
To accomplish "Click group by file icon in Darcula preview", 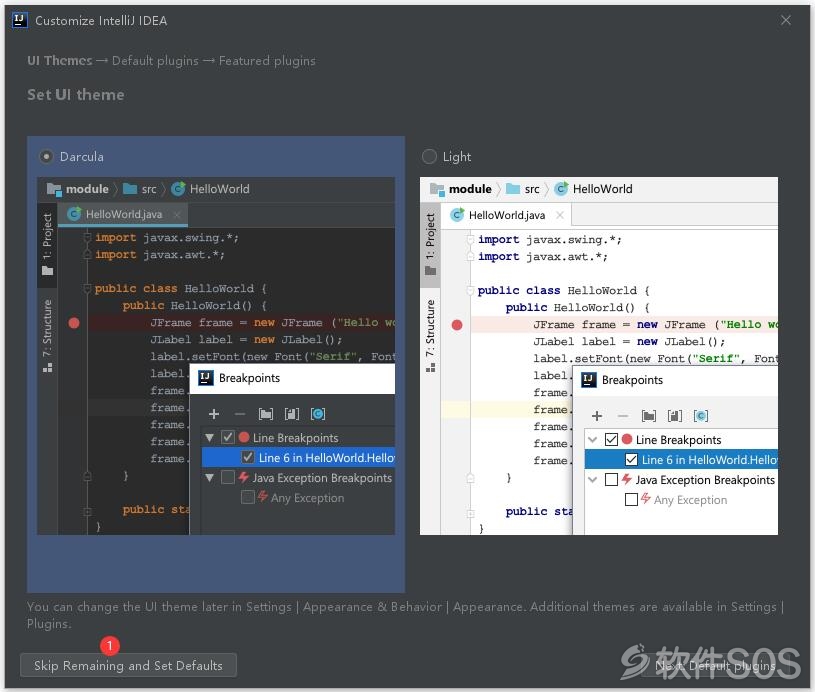I will point(292,414).
